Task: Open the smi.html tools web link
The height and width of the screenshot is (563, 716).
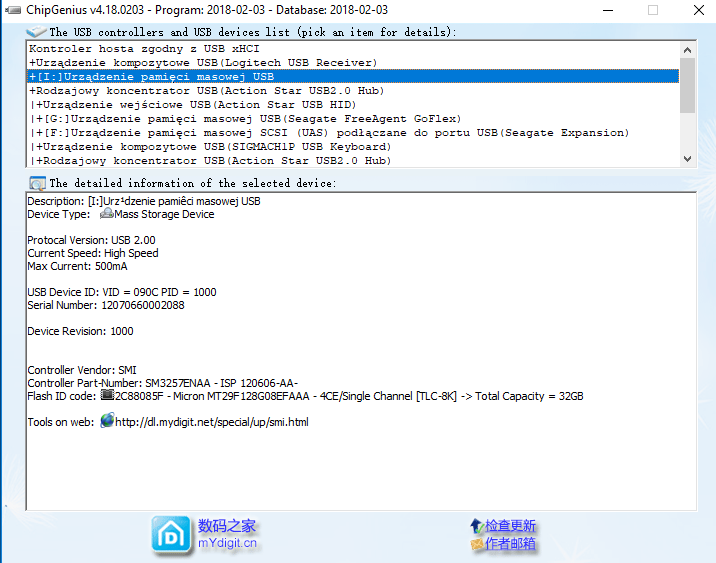Action: point(211,422)
